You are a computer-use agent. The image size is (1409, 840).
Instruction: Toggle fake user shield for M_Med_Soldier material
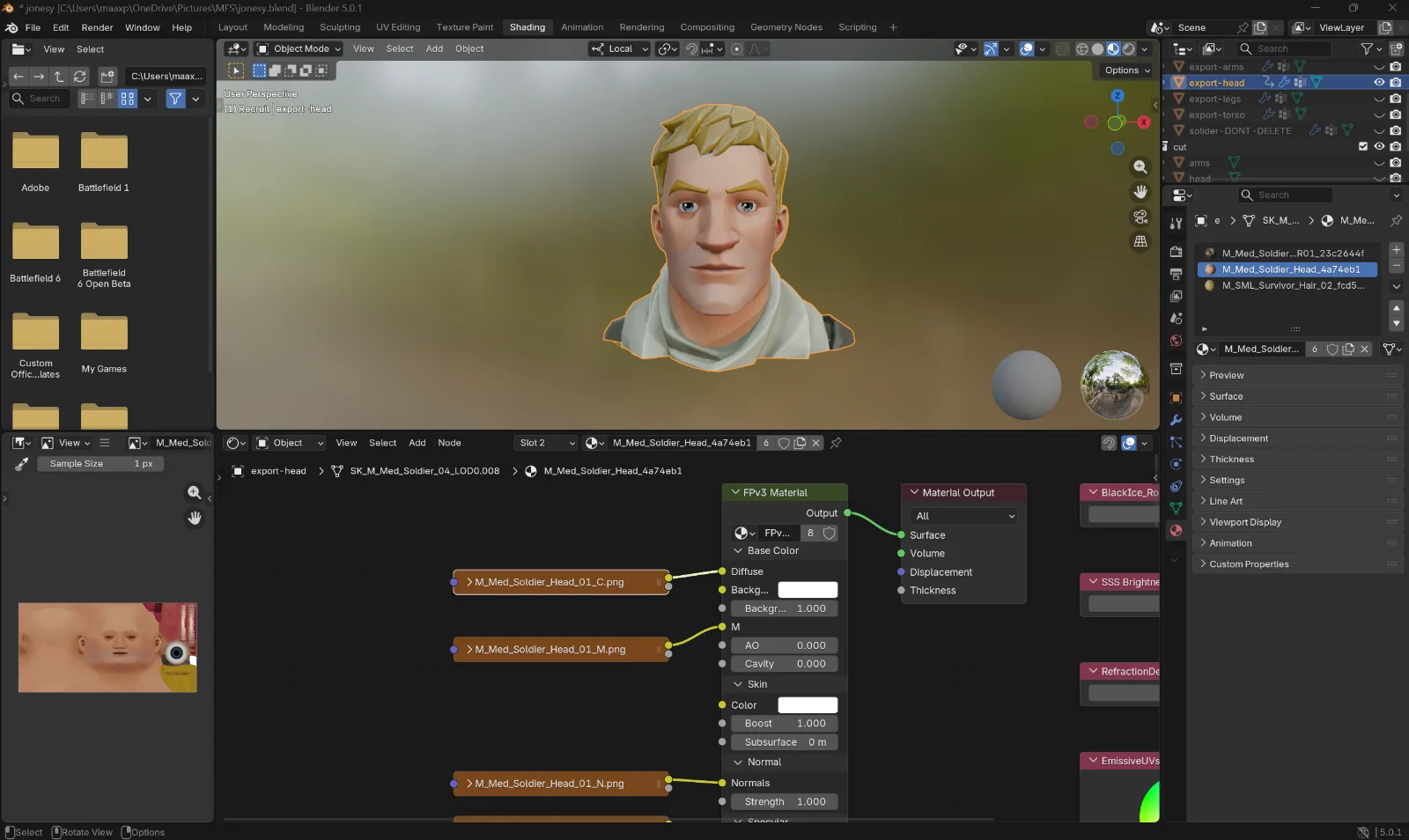point(1332,350)
